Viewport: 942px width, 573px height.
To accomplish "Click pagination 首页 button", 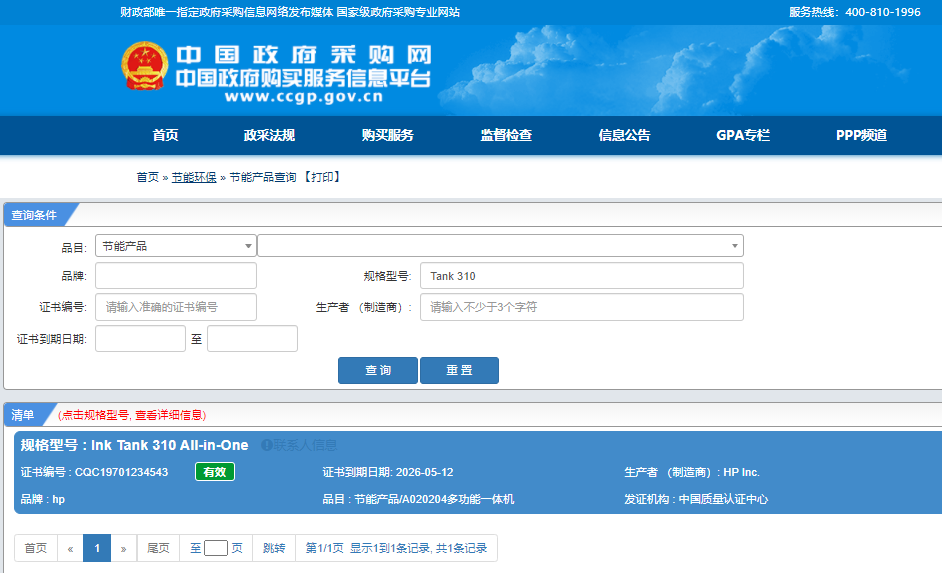I will [x=35, y=548].
